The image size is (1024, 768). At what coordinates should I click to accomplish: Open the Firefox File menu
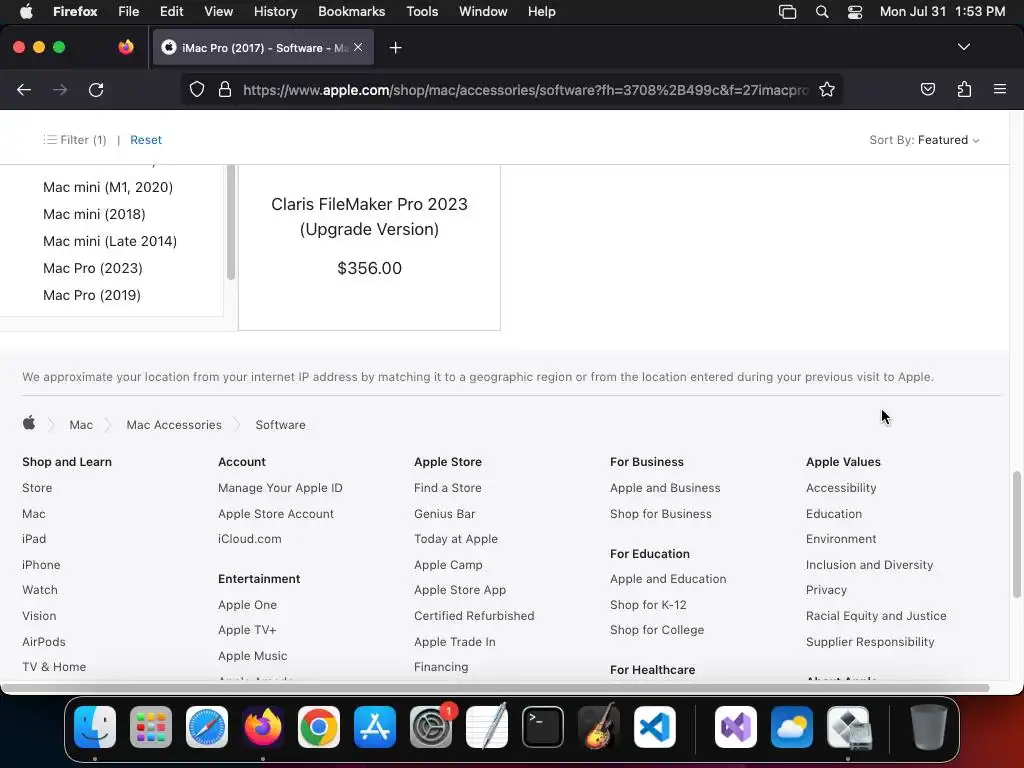(x=129, y=12)
